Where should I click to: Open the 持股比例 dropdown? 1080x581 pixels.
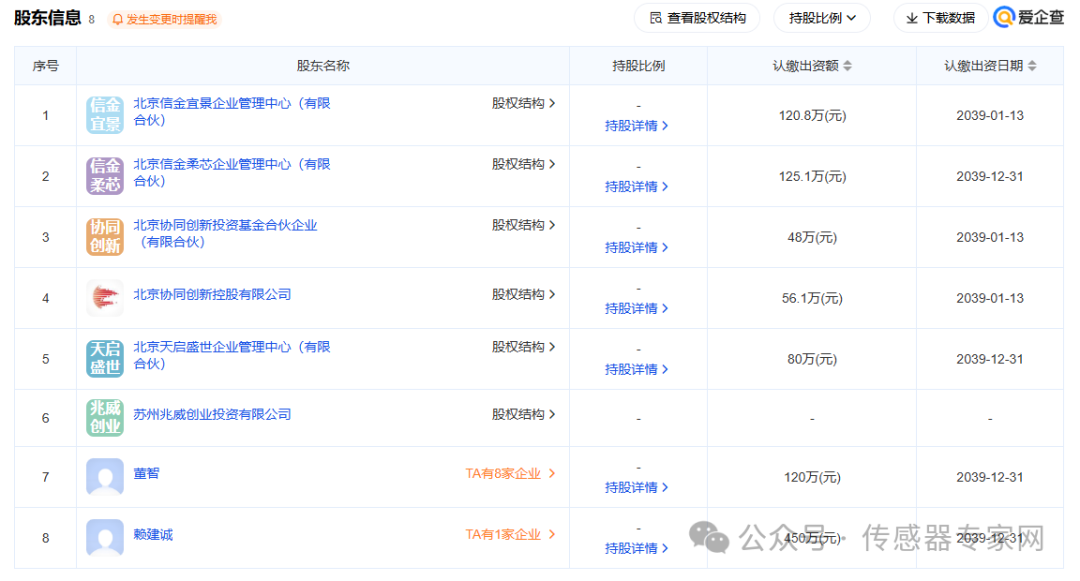coord(822,18)
